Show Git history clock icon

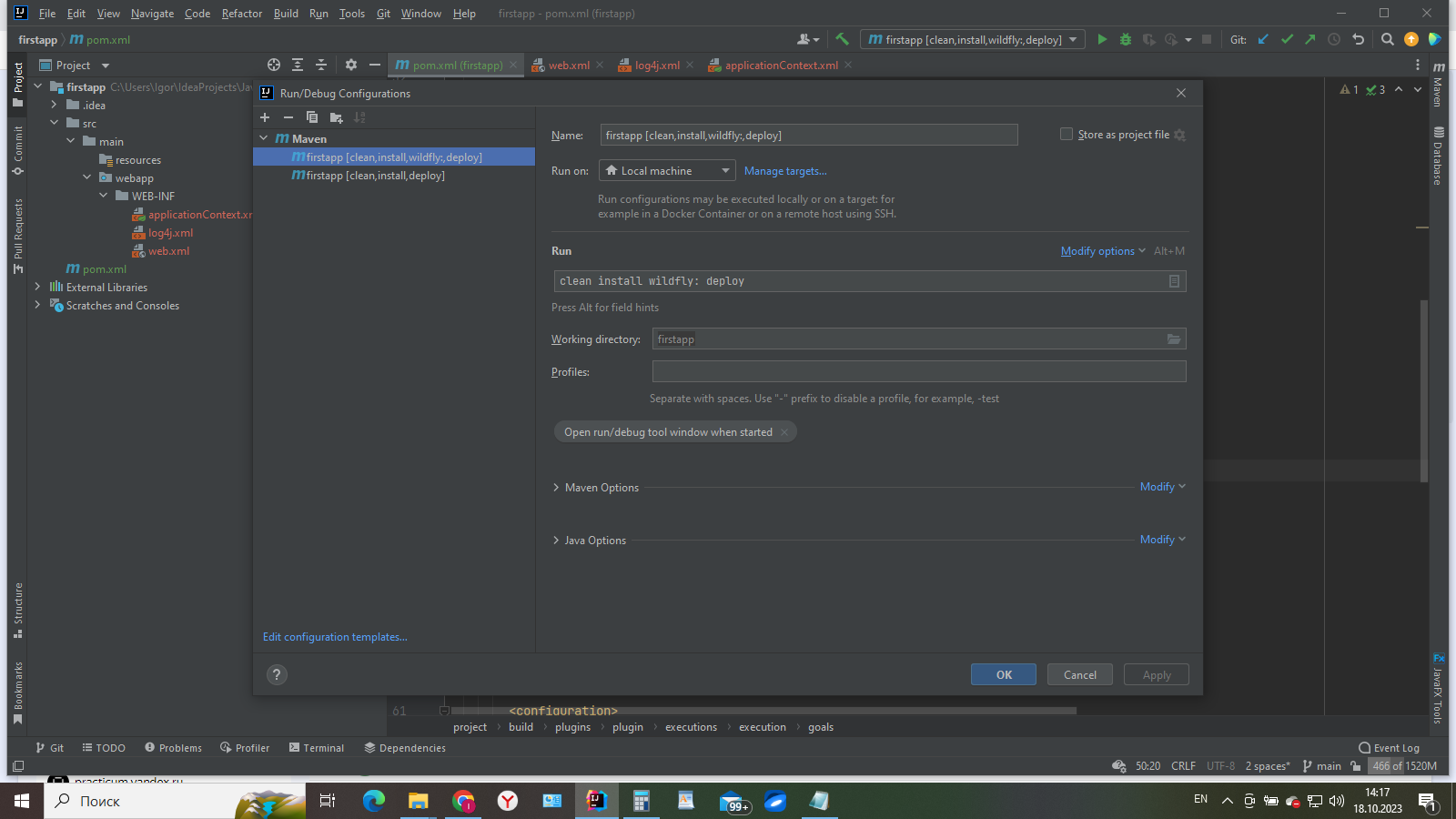tap(1334, 39)
